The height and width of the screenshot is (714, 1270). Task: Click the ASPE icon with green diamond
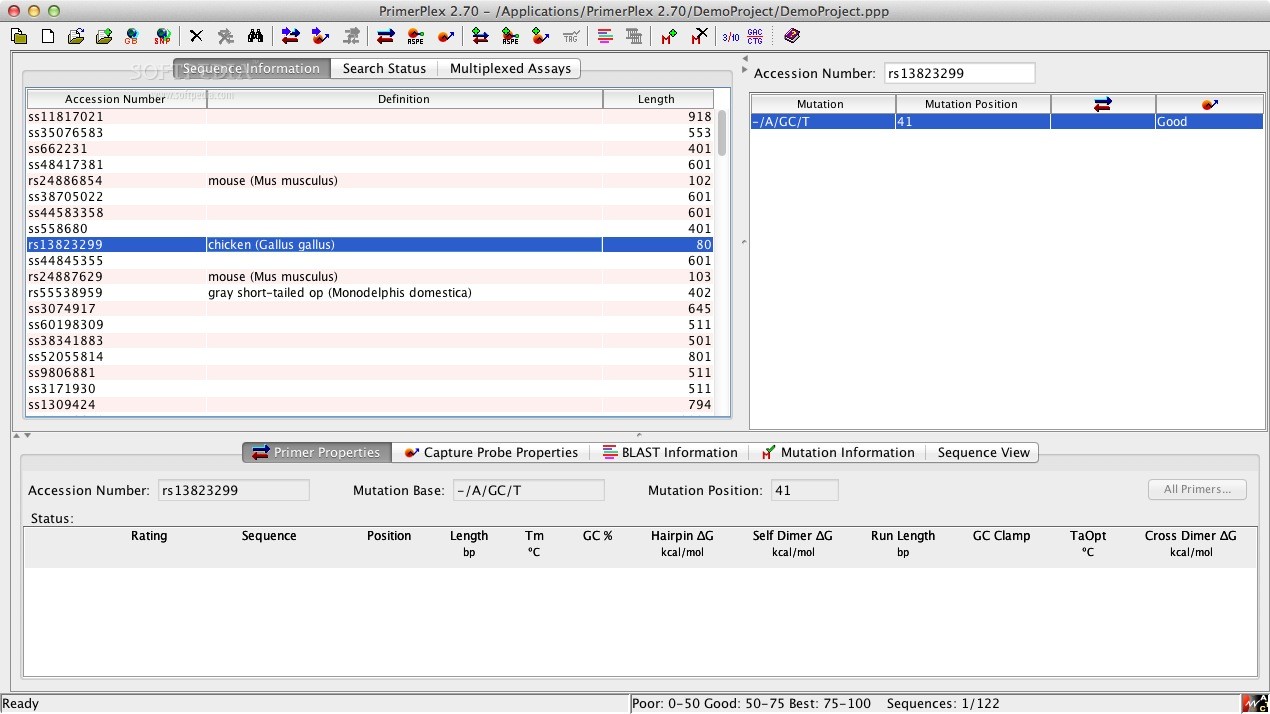tap(510, 37)
